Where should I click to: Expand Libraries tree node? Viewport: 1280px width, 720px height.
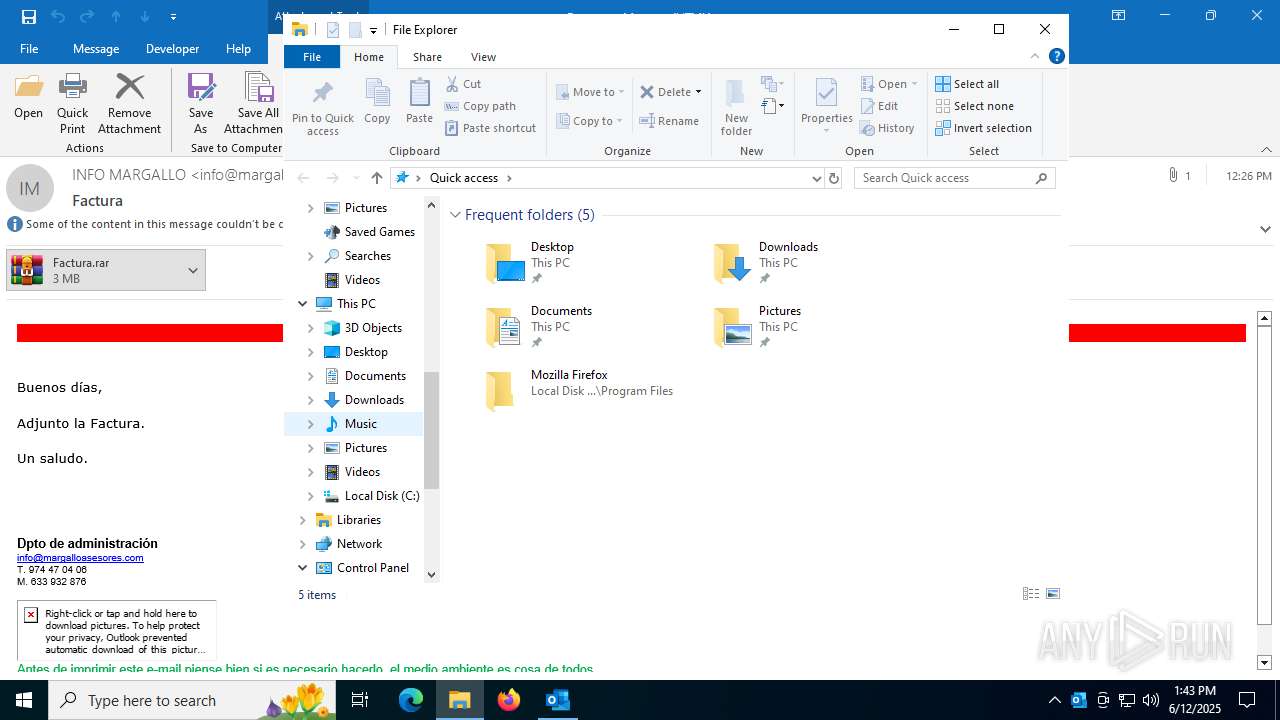tap(303, 520)
